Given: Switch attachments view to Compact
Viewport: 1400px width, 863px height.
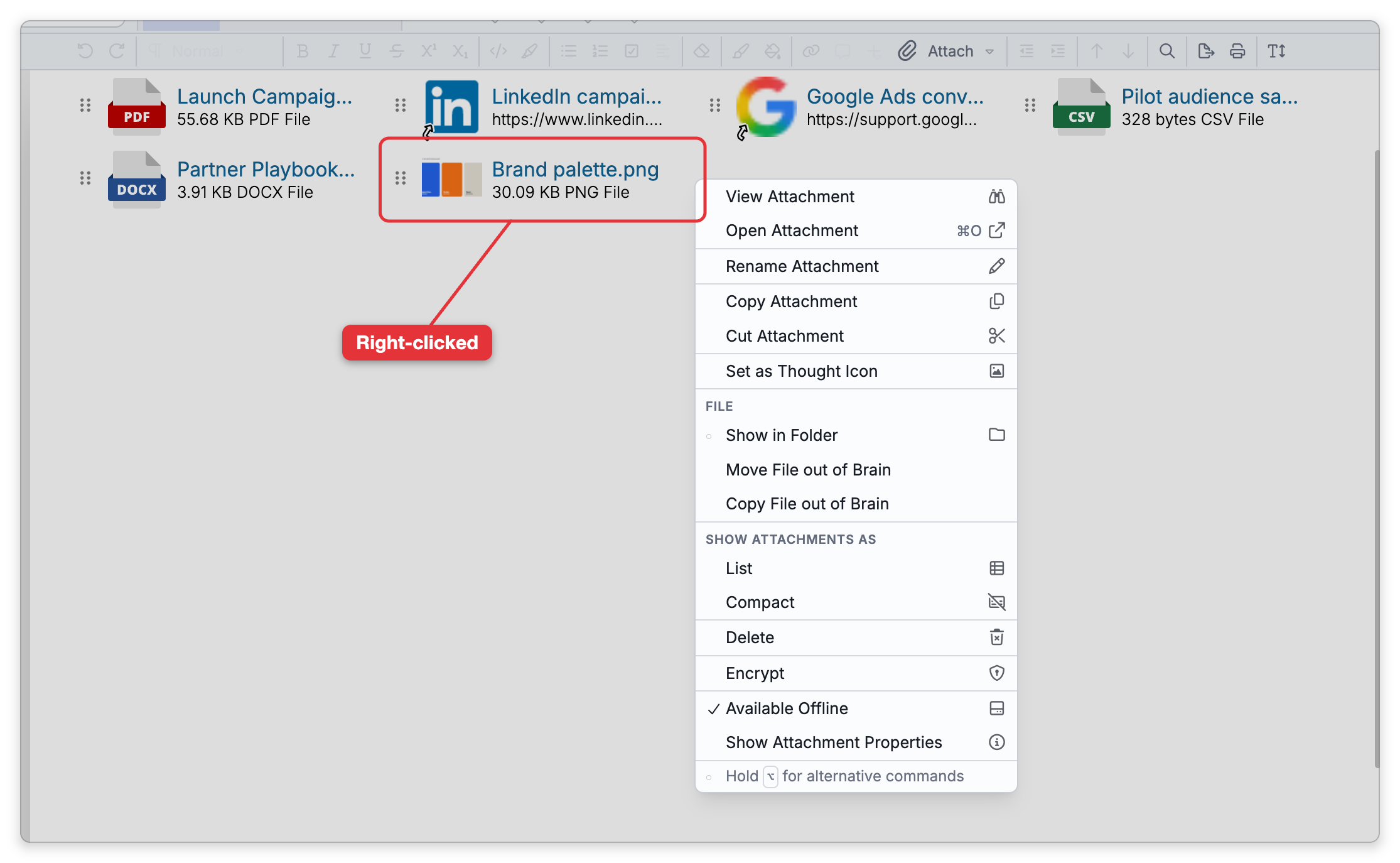Looking at the screenshot, I should click(x=856, y=602).
